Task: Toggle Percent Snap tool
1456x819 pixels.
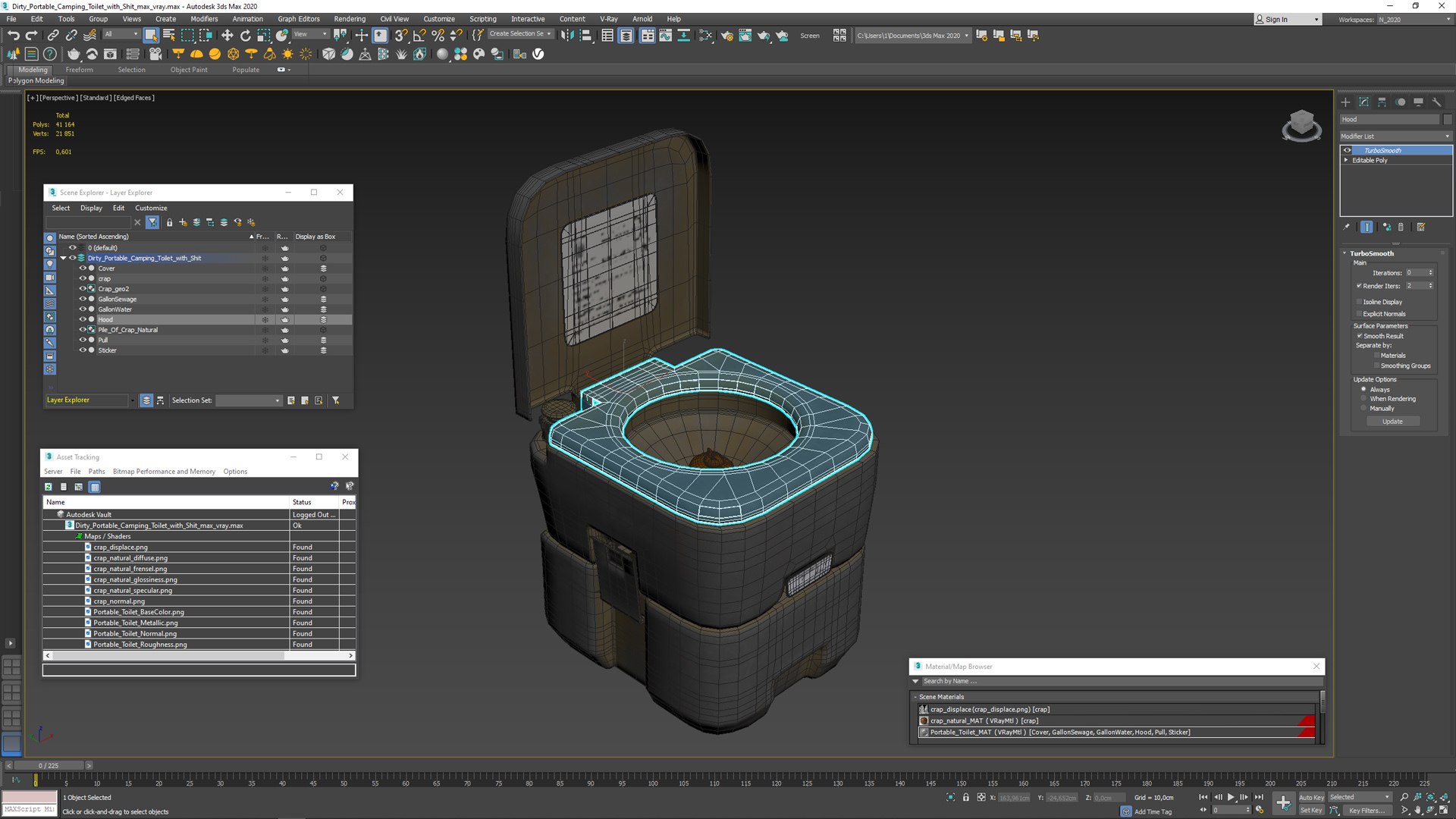Action: point(438,35)
